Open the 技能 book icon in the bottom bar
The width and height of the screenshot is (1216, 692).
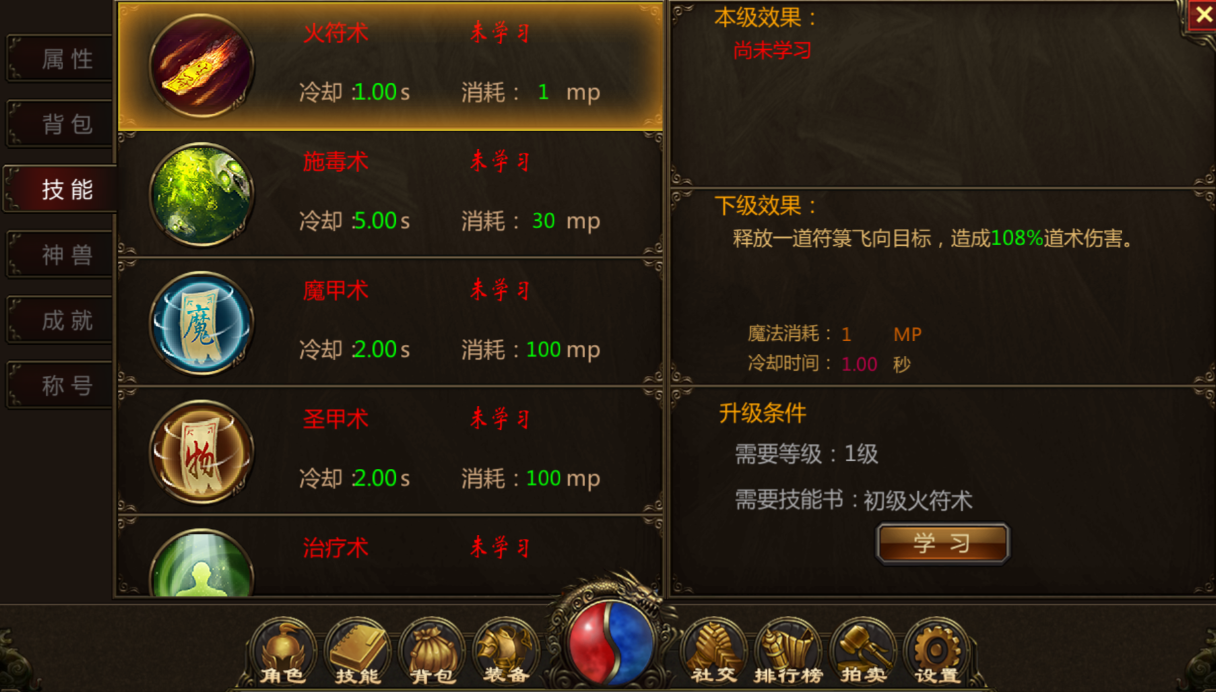tap(358, 652)
